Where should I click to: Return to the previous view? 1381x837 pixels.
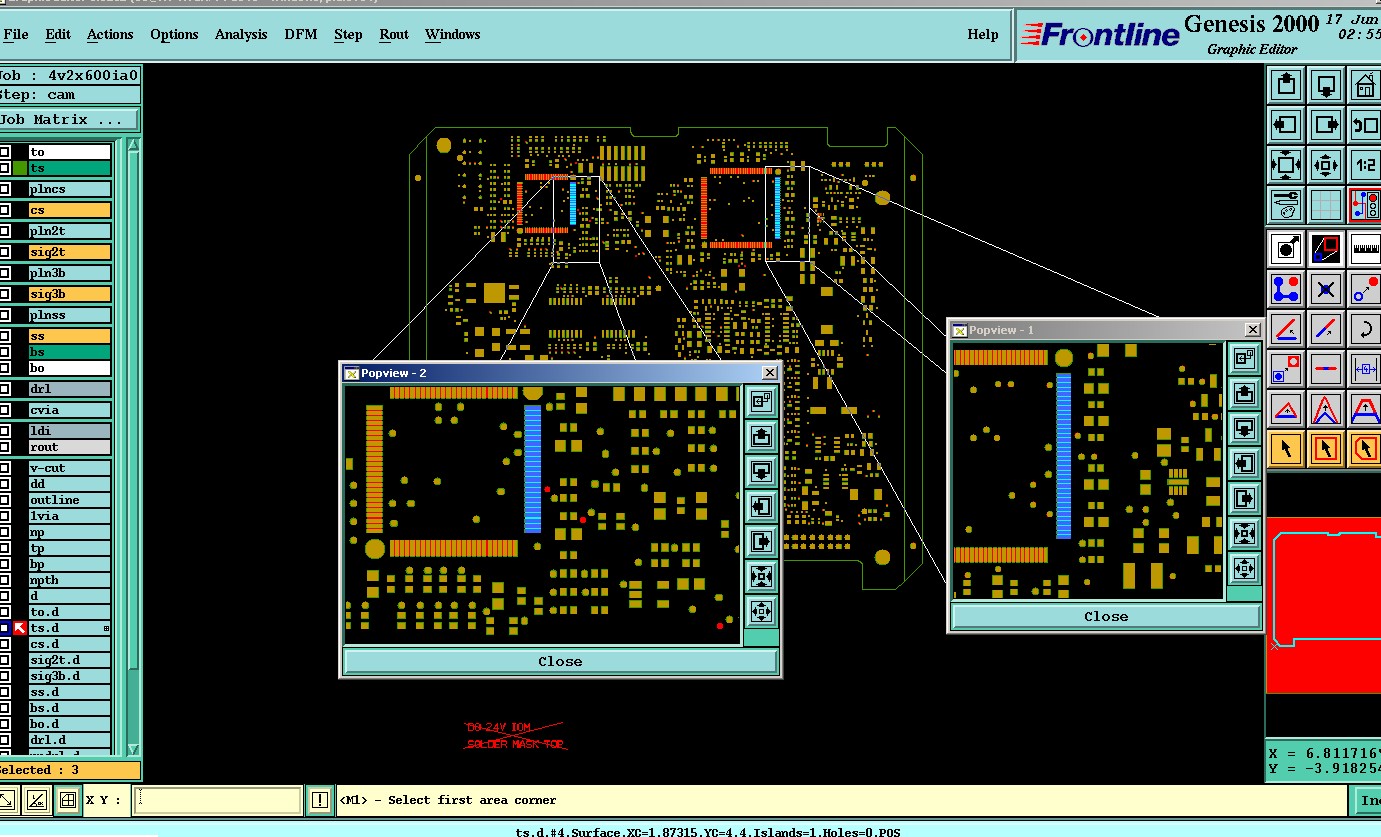point(1365,125)
